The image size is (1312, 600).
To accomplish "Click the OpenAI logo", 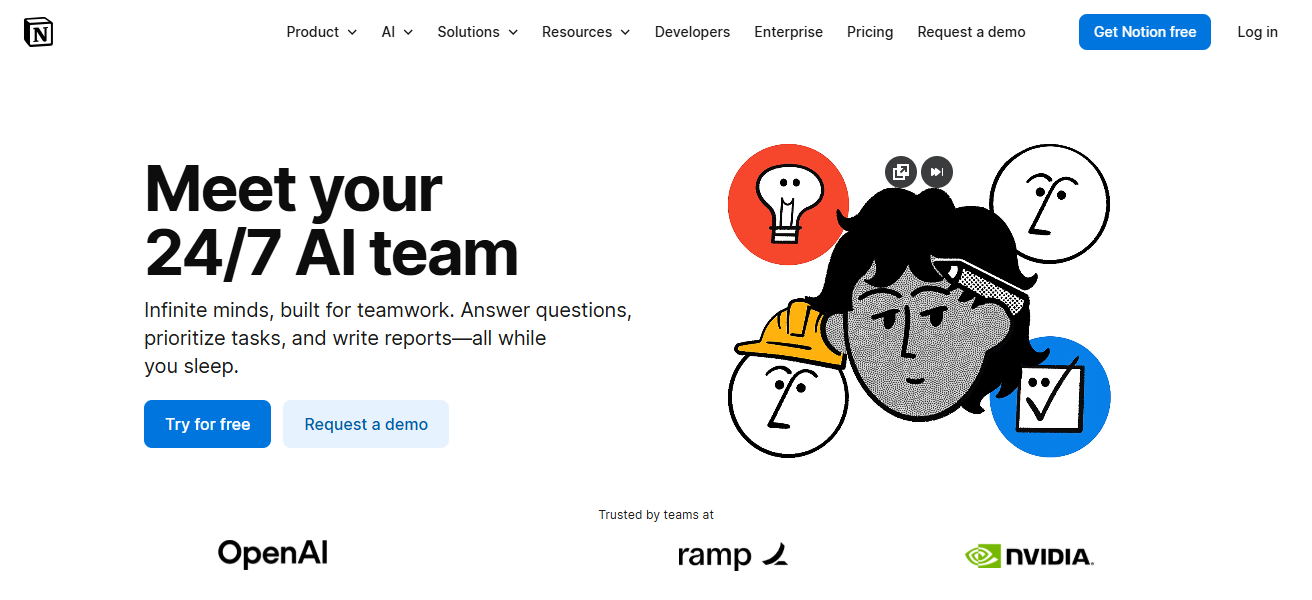I will pyautogui.click(x=273, y=553).
